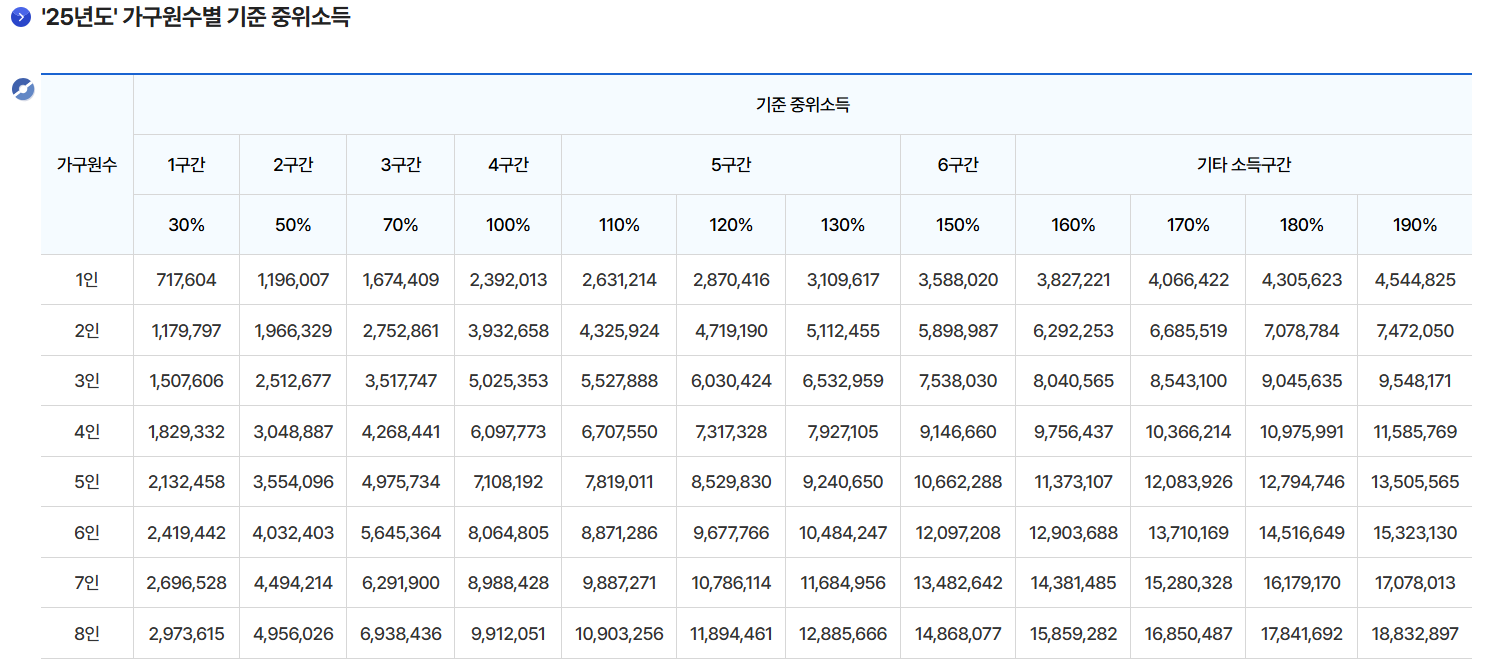Click the 가구원수 column header
Image resolution: width=1487 pixels, height=663 pixels.
tap(85, 164)
